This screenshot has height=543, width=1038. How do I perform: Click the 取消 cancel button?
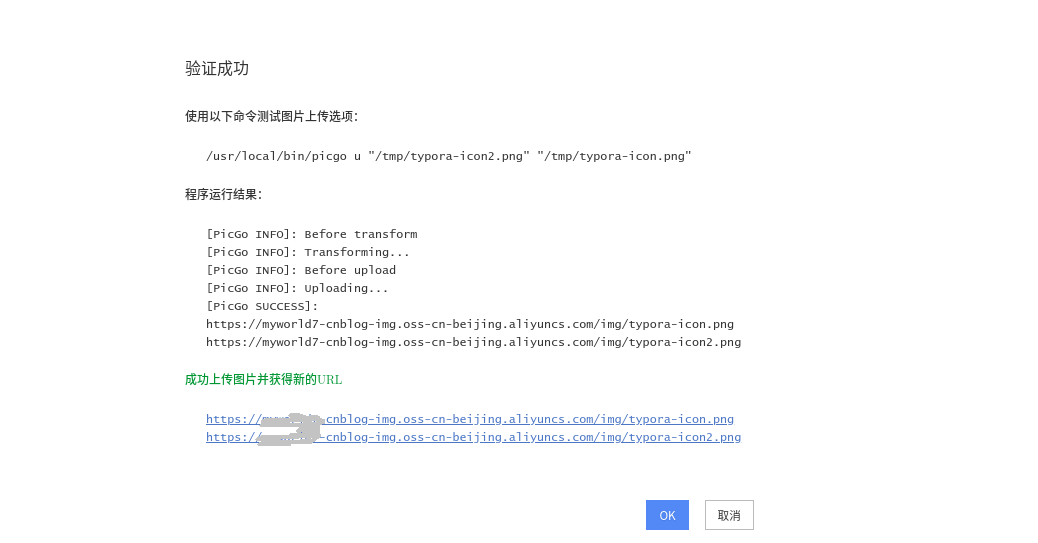pos(729,515)
